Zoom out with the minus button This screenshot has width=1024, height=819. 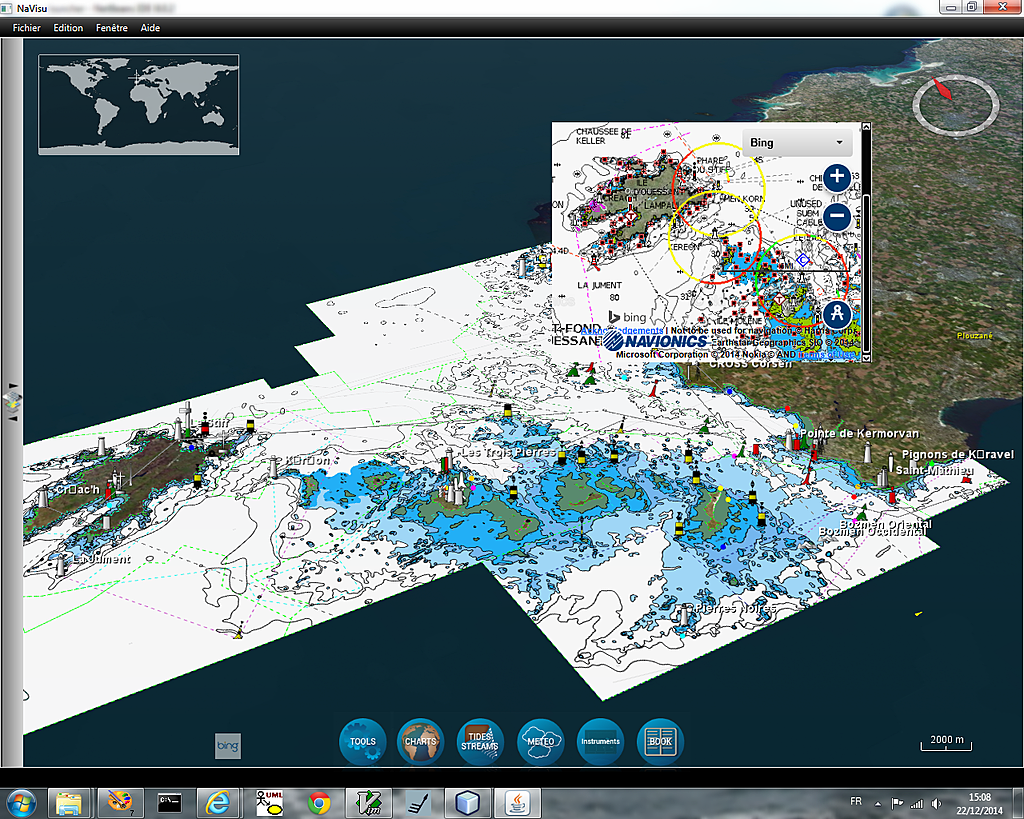[837, 216]
